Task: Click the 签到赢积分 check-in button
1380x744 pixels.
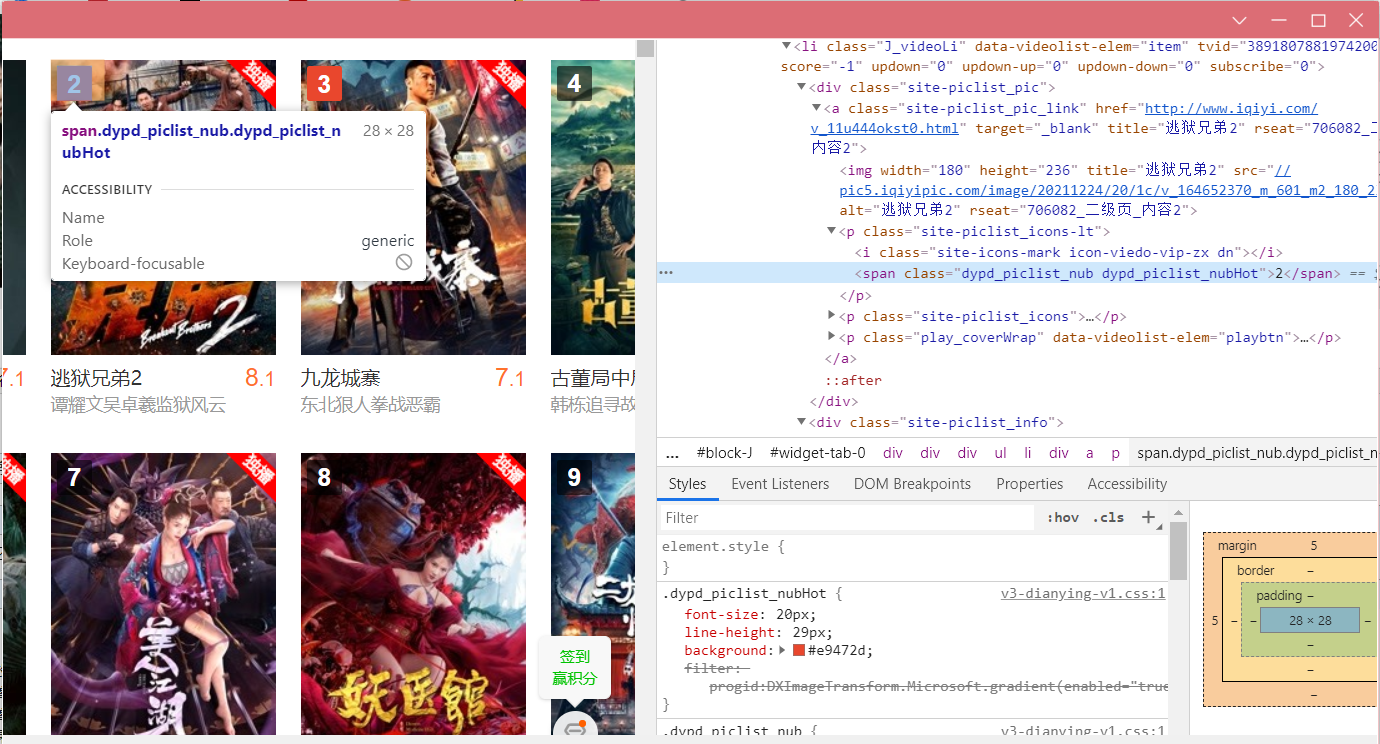Action: 575,668
